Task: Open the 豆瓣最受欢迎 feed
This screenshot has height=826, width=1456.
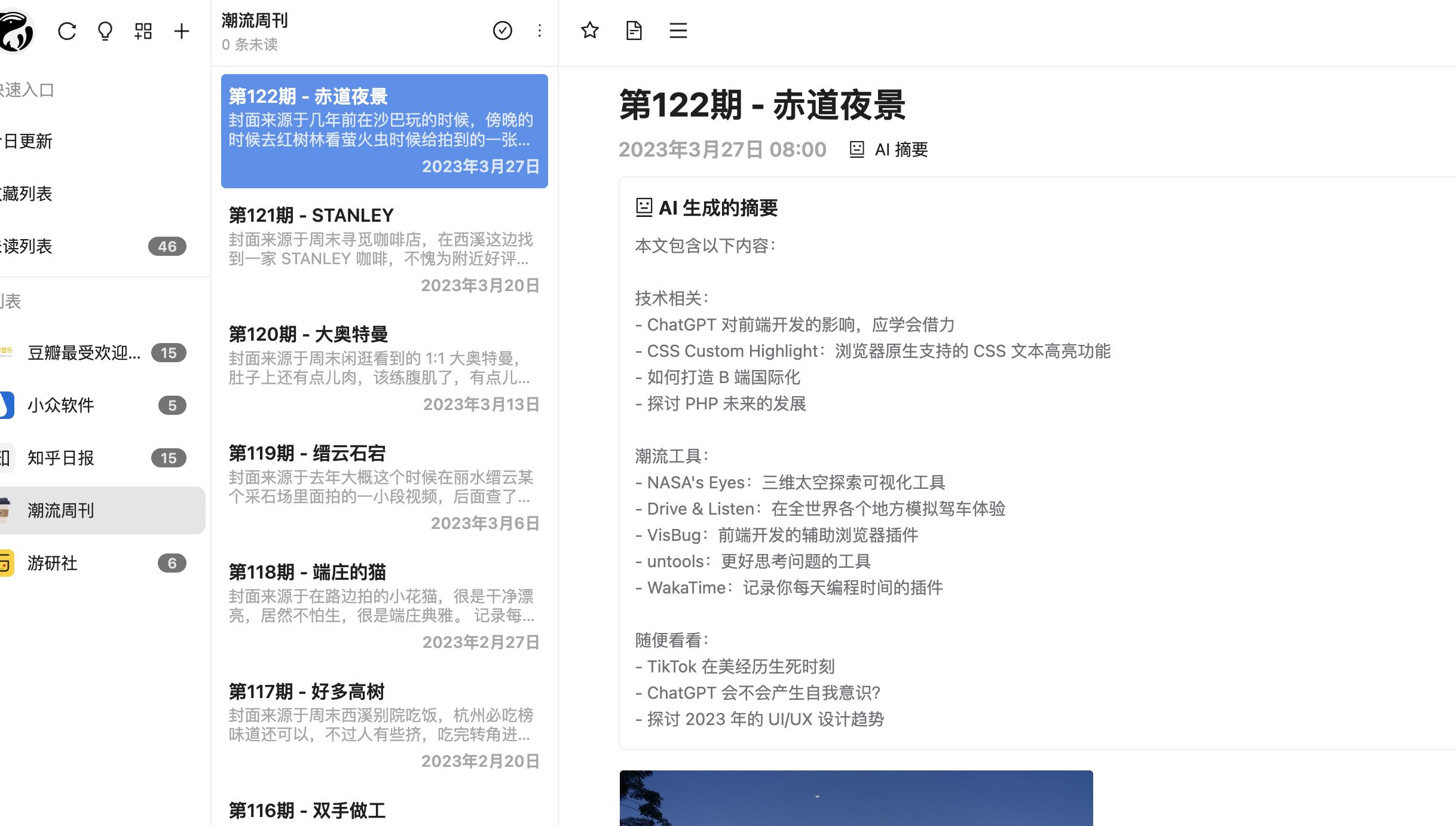Action: 84,353
